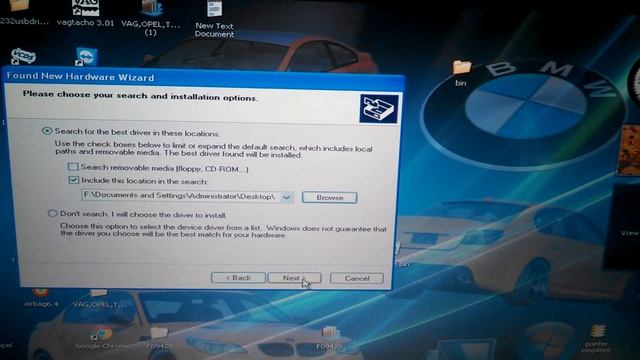Enable 'Search removable media' checkbox
Viewport: 640px width, 360px height.
73,167
